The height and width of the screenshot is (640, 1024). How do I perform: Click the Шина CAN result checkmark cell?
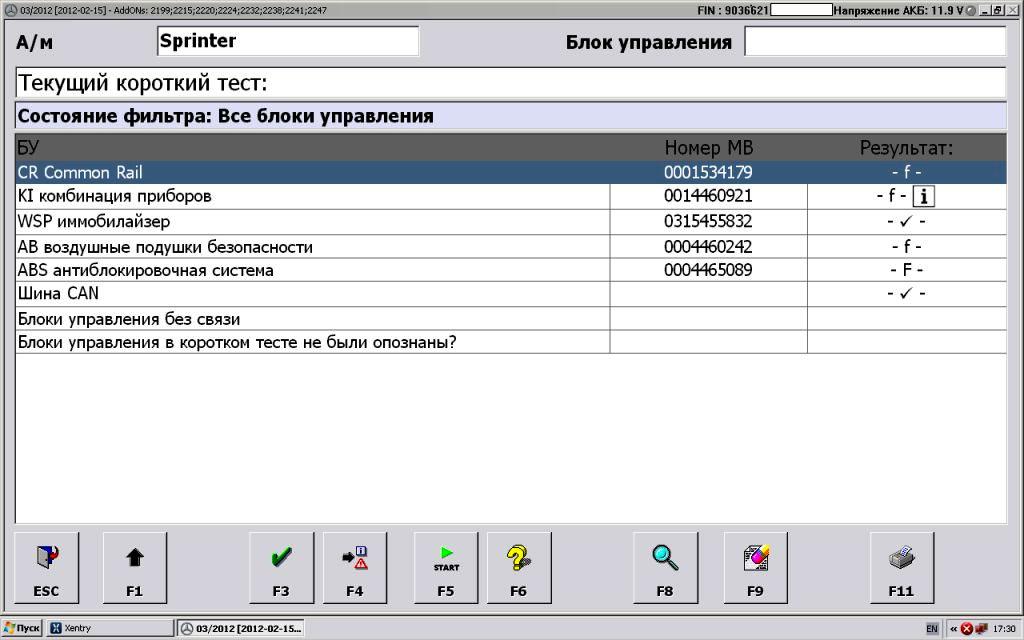point(906,294)
